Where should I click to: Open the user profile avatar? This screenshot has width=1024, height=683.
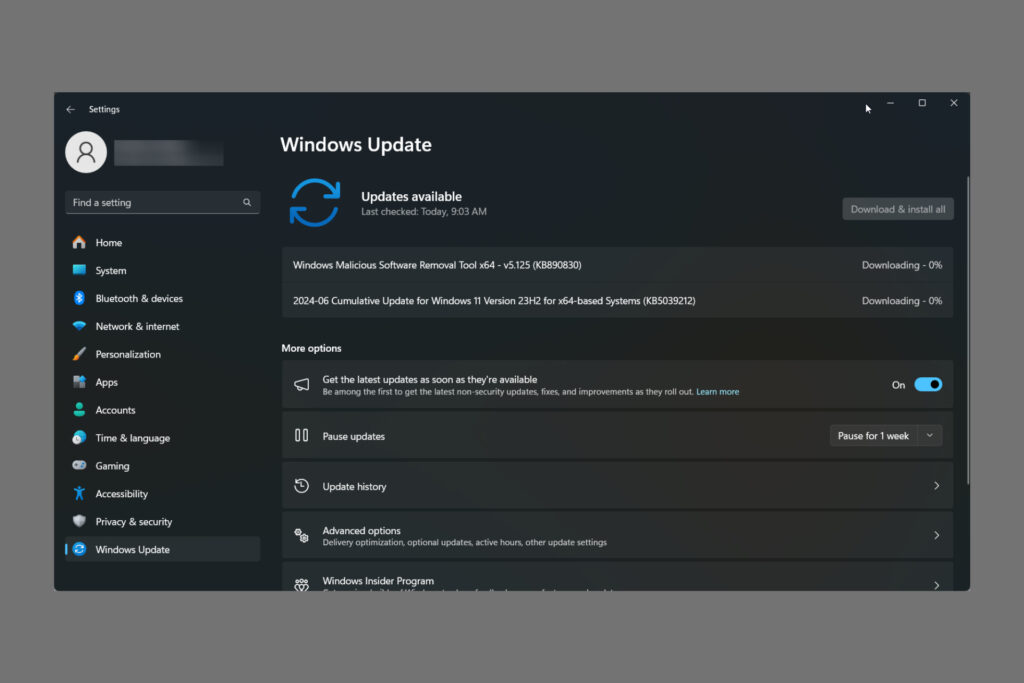[x=86, y=152]
